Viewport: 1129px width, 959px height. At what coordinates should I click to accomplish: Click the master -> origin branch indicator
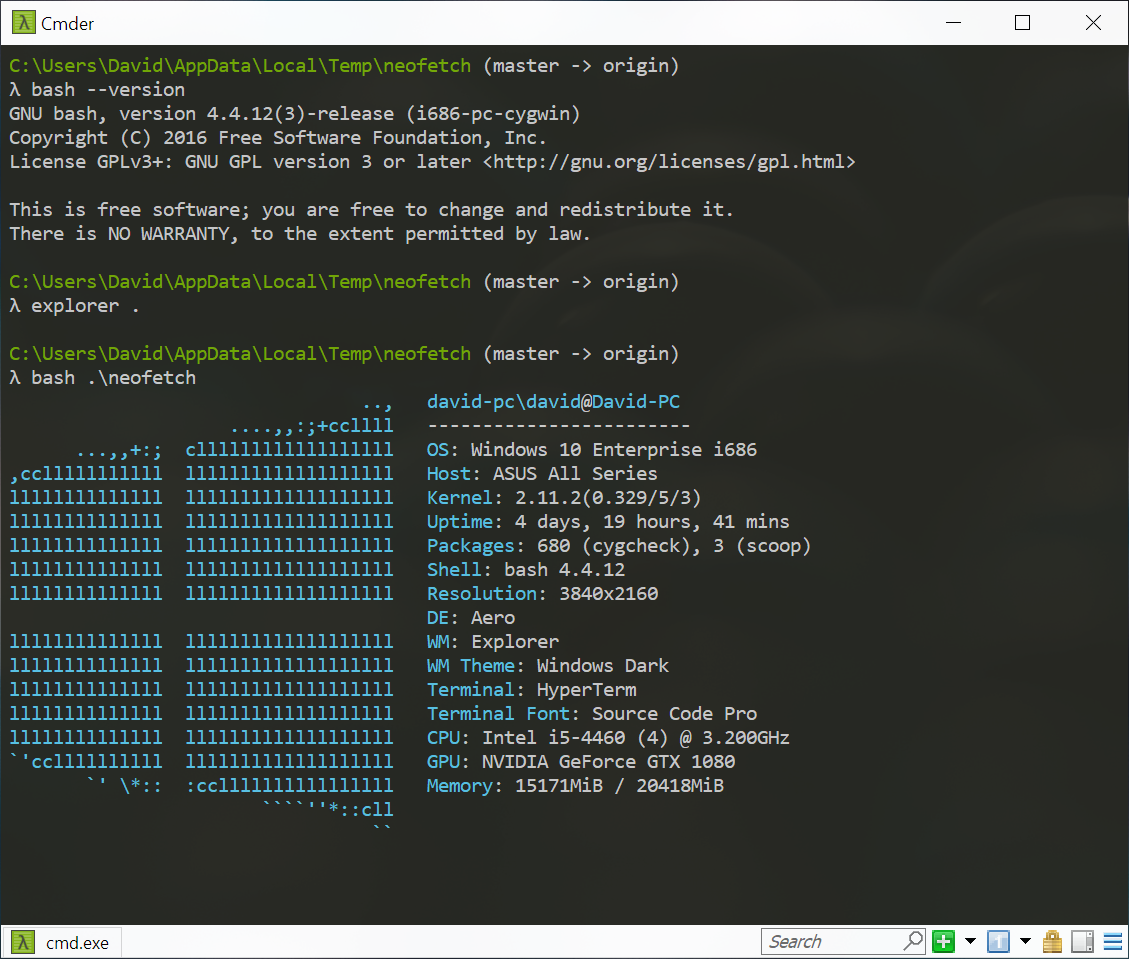click(x=579, y=353)
